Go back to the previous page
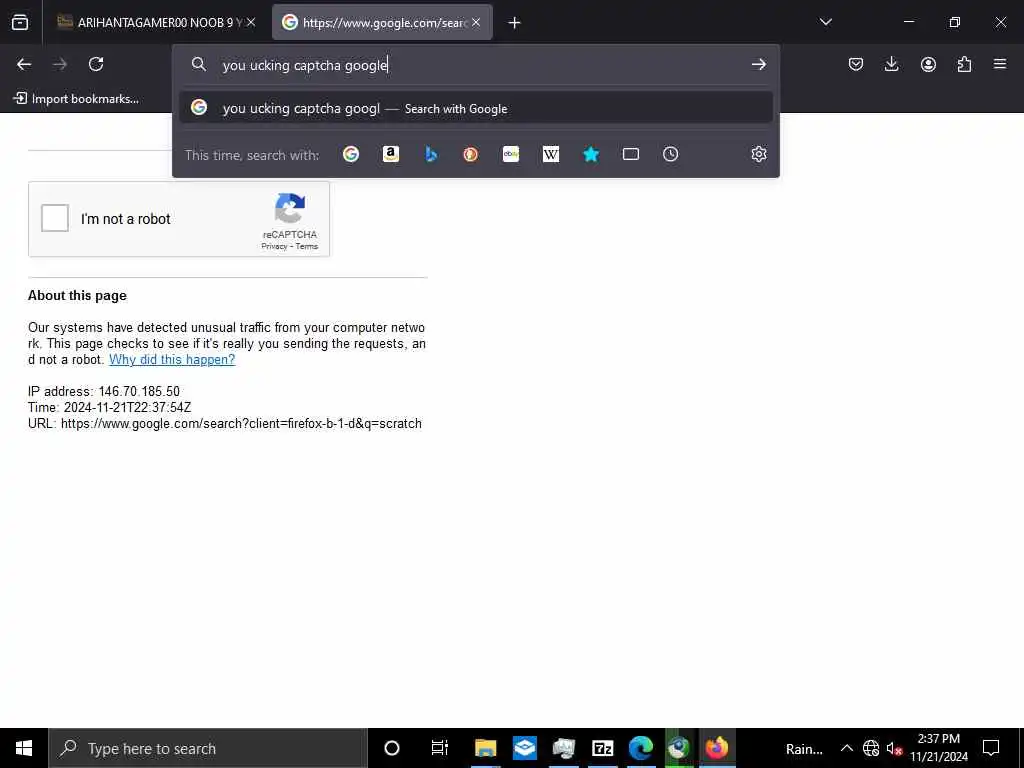The height and width of the screenshot is (768, 1024). point(24,64)
